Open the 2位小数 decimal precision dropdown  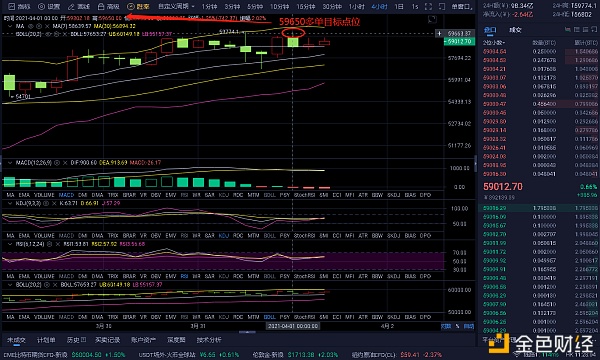click(494, 42)
